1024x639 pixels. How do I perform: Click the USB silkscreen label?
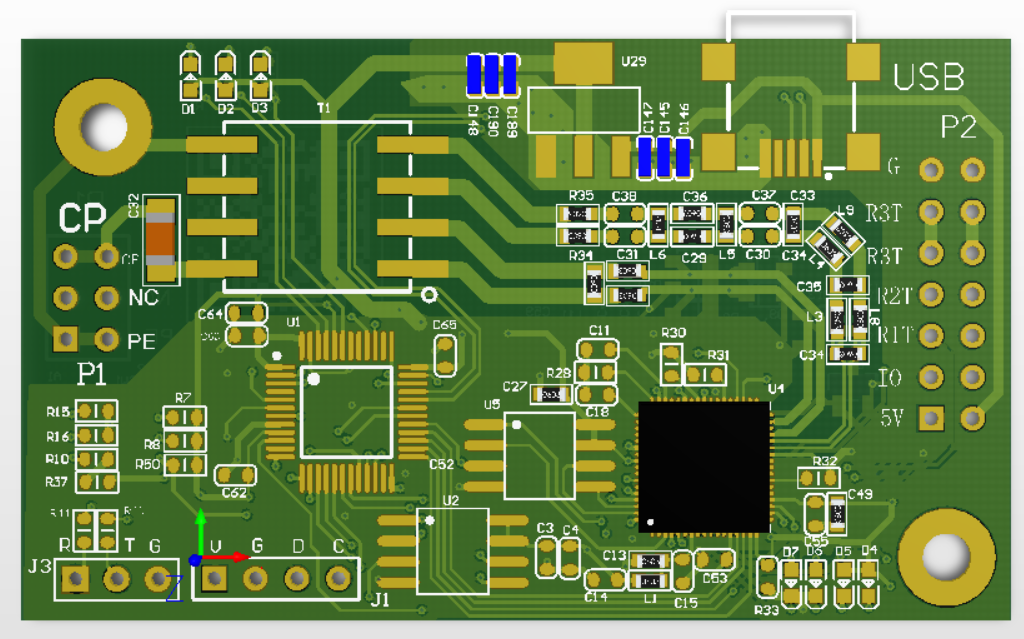coord(928,78)
